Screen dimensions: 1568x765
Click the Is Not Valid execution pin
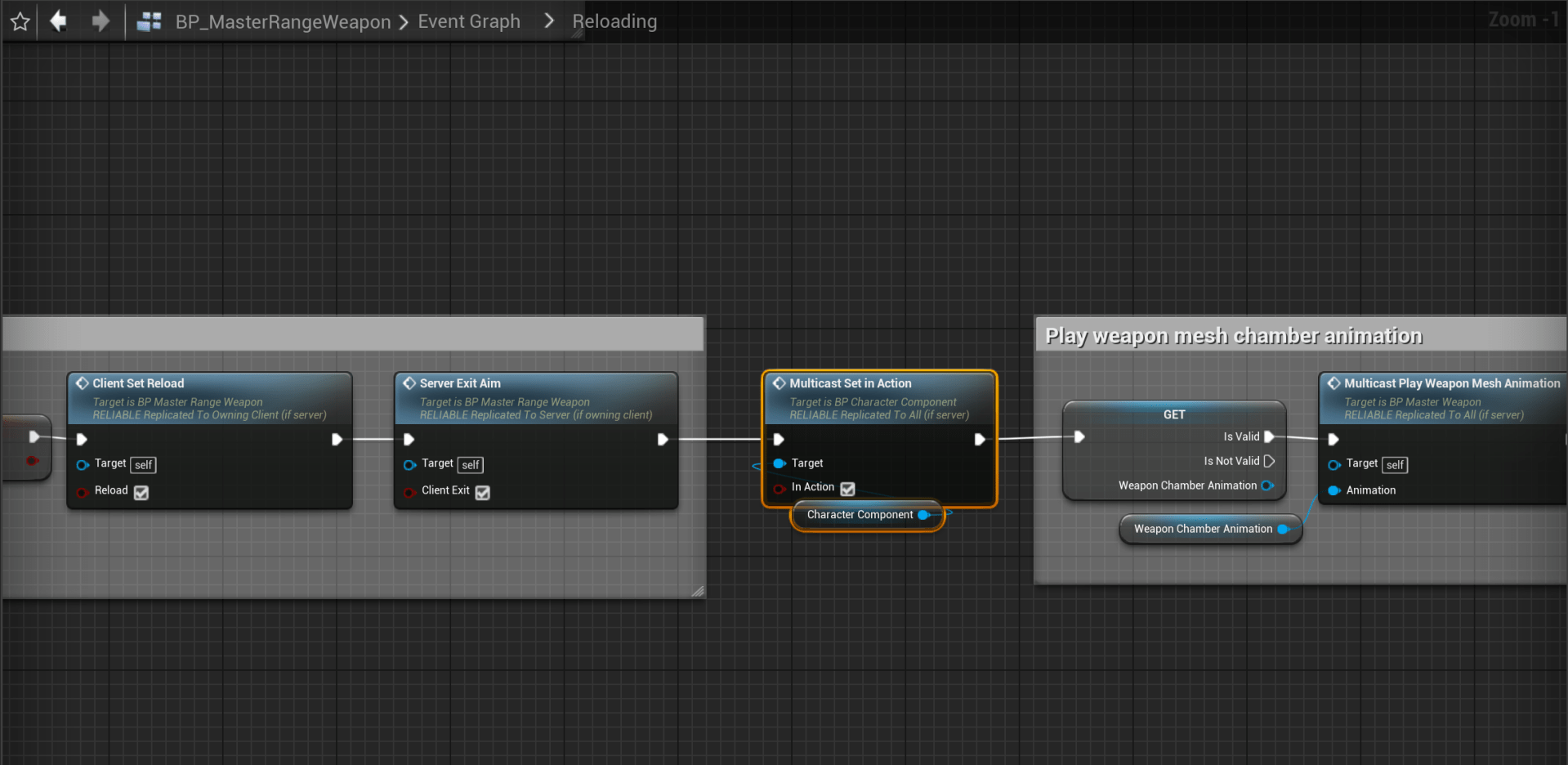click(1269, 461)
